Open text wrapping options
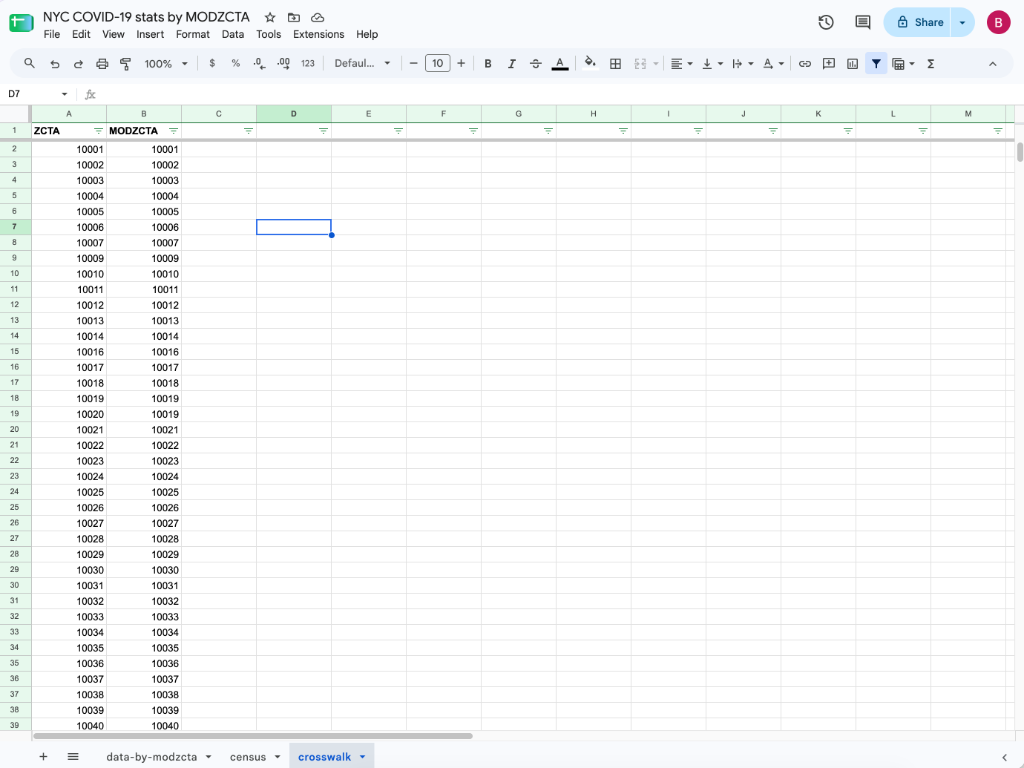This screenshot has width=1024, height=768. point(743,63)
